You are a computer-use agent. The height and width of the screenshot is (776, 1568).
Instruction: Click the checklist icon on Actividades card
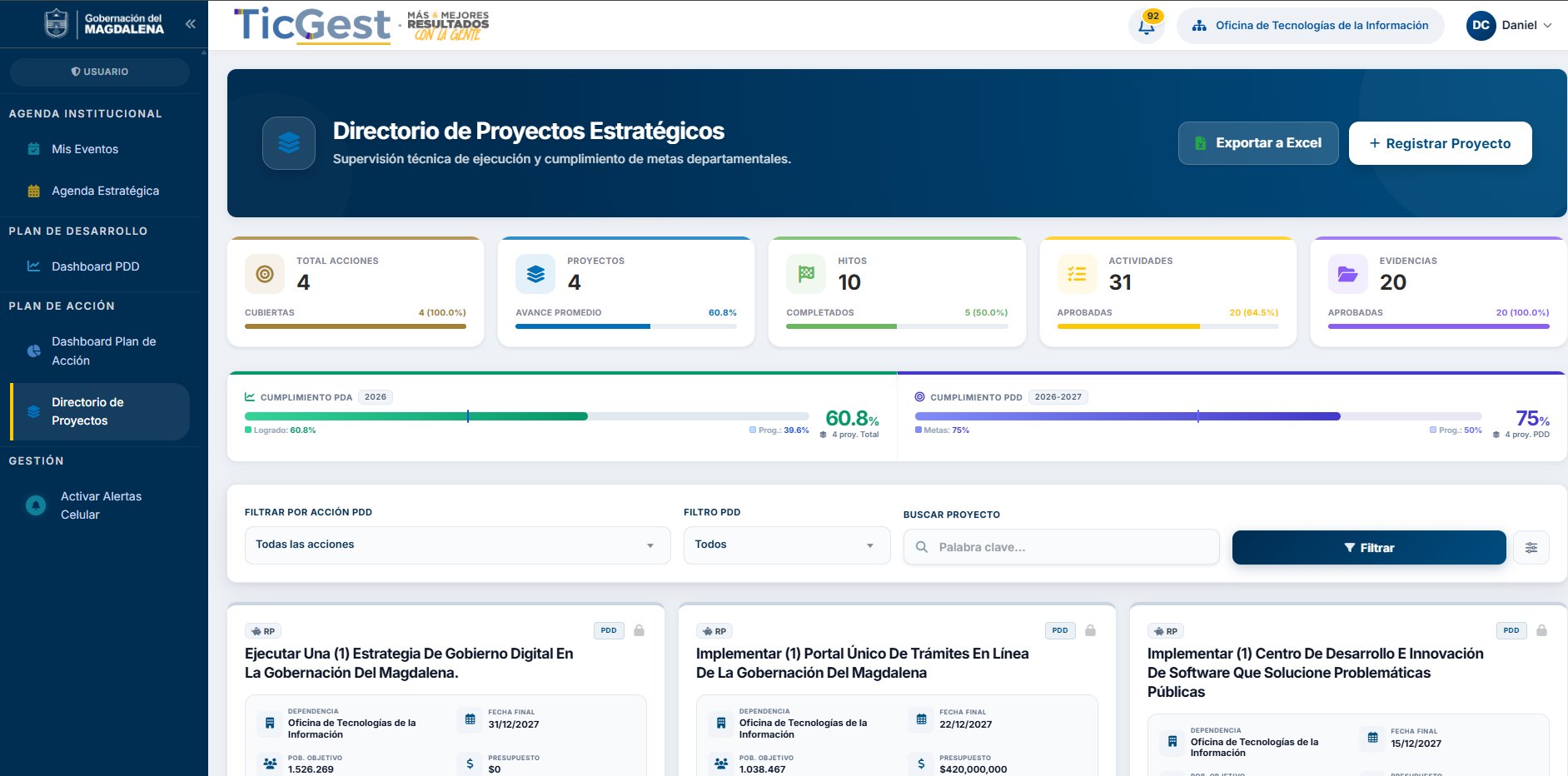tap(1077, 274)
